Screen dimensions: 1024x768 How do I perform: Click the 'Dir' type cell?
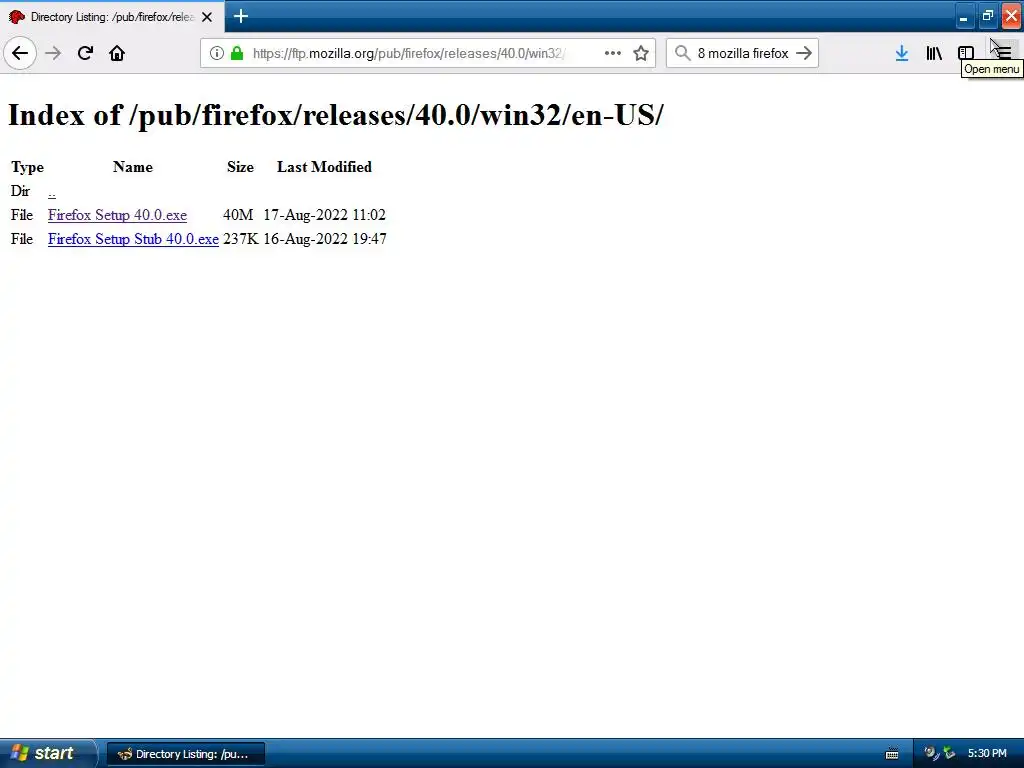tap(20, 191)
